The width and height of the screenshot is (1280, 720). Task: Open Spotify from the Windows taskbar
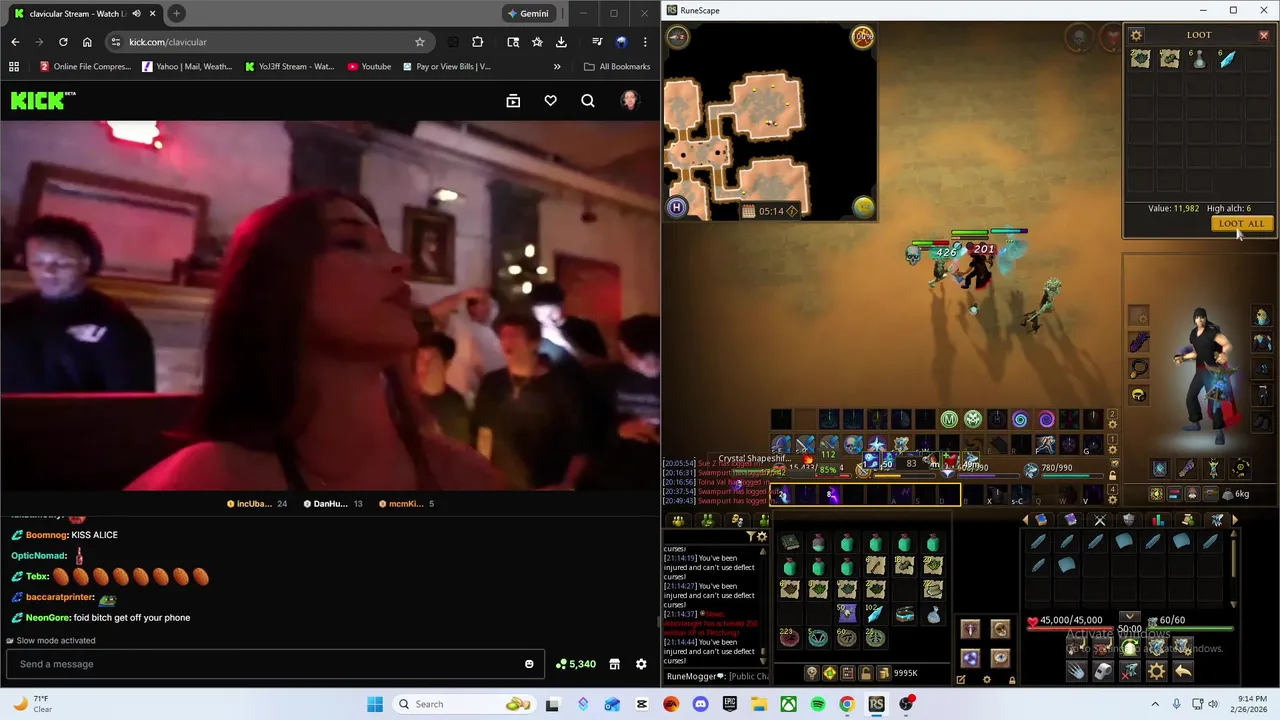point(818,704)
